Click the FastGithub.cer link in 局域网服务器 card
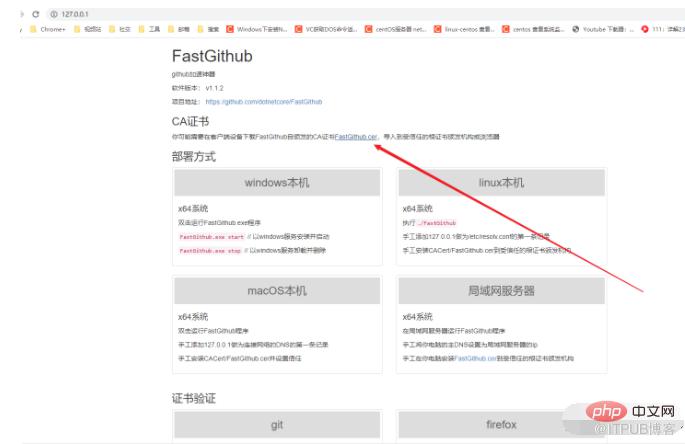 [476, 358]
